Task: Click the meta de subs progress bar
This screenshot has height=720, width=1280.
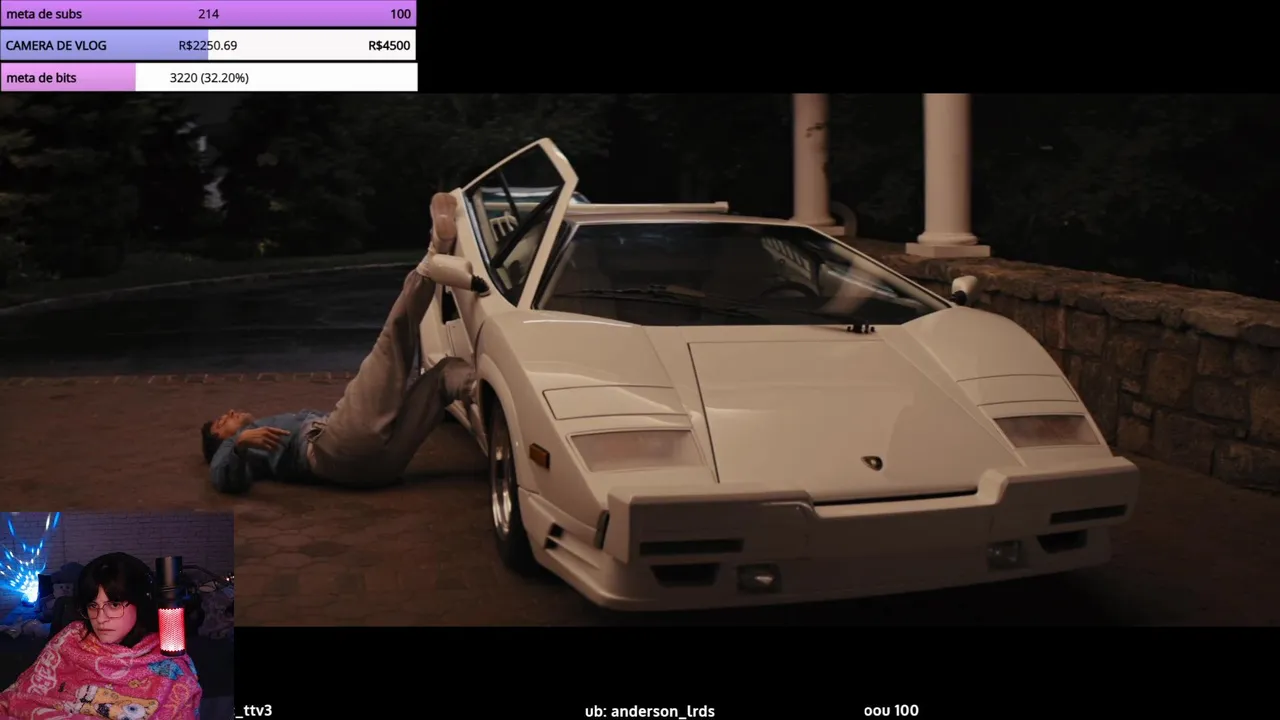Action: tap(208, 14)
